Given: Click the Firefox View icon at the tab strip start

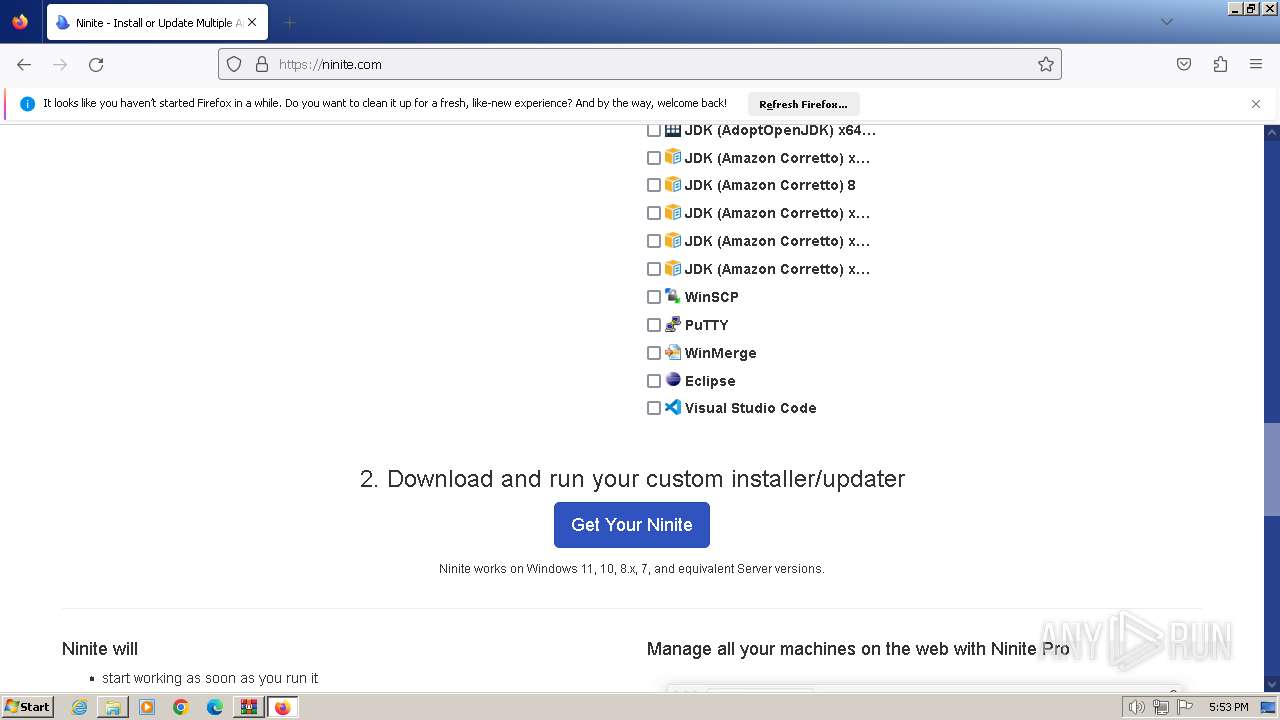Looking at the screenshot, I should pos(20,21).
